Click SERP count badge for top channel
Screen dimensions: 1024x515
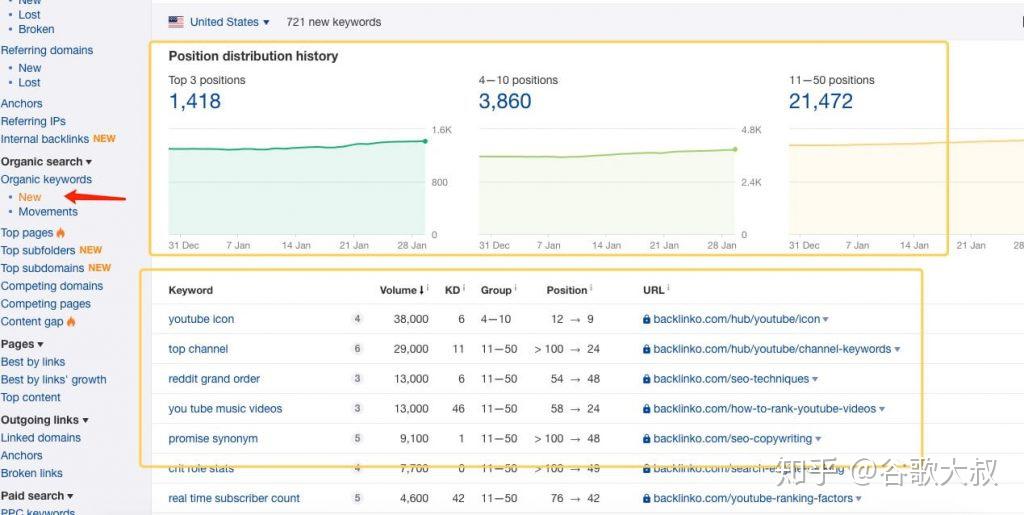tap(357, 349)
